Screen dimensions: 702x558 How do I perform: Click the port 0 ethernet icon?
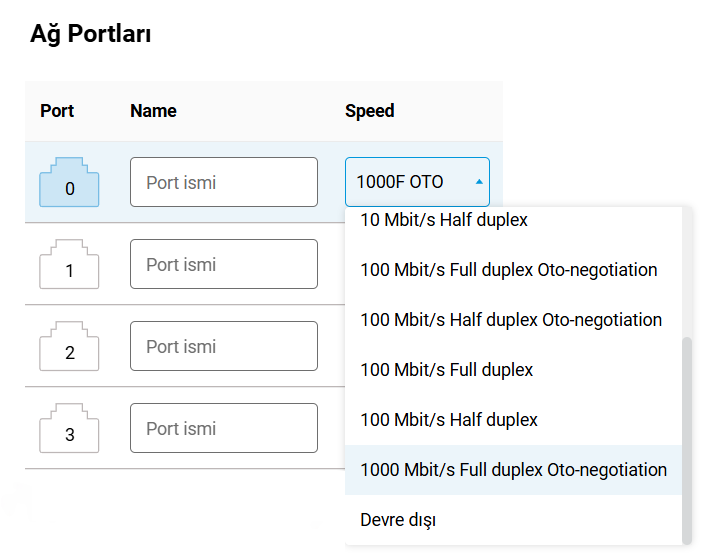(x=69, y=182)
